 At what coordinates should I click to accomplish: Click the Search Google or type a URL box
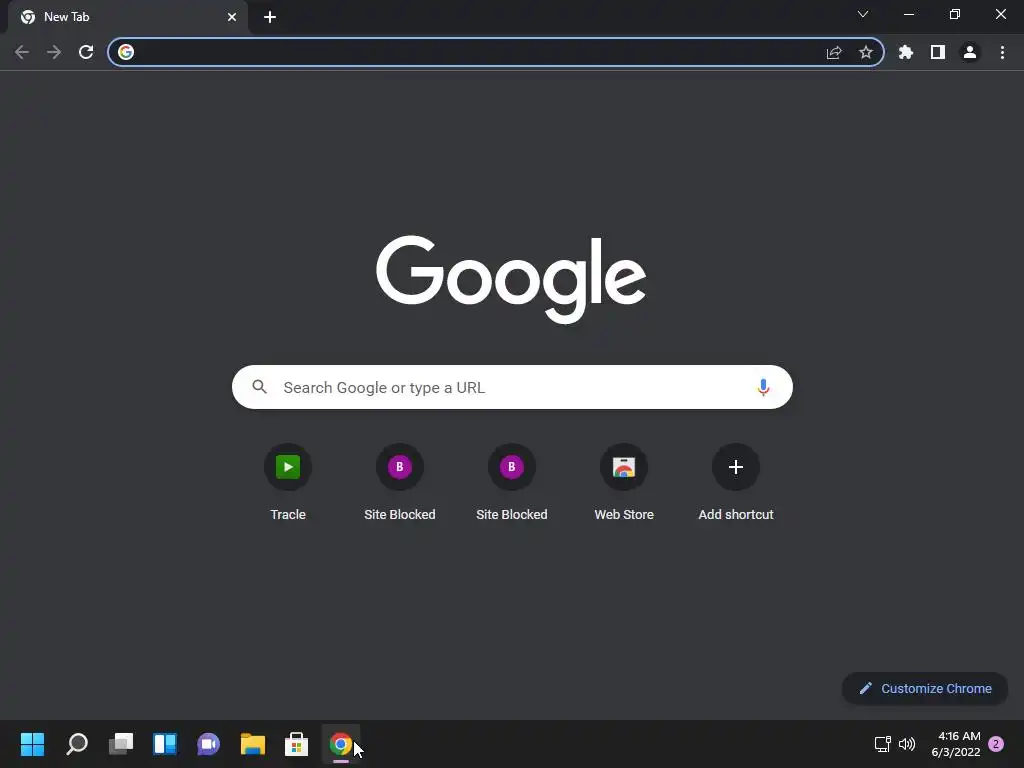tap(513, 387)
